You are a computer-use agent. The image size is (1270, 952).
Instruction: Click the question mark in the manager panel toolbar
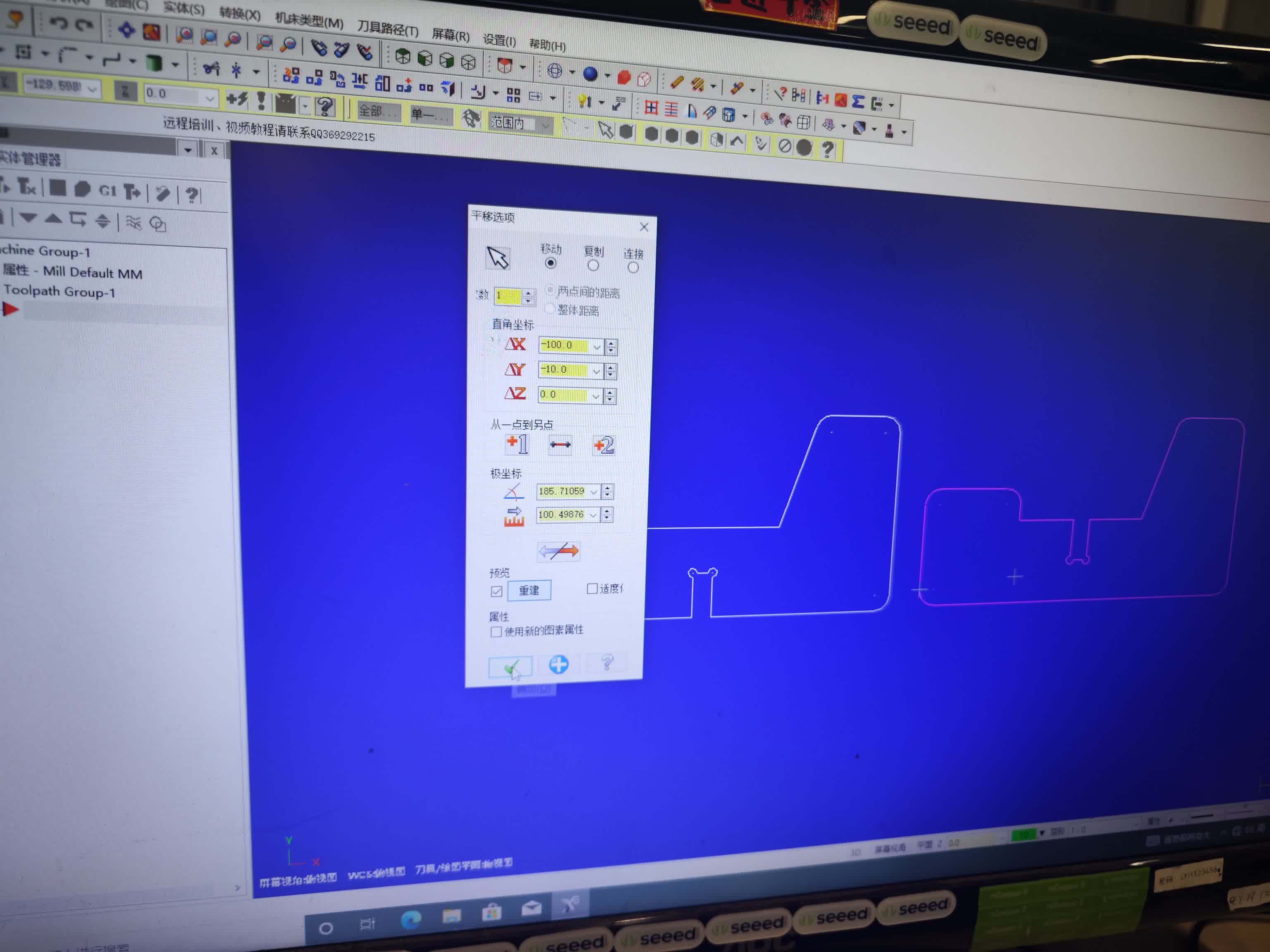[x=192, y=195]
